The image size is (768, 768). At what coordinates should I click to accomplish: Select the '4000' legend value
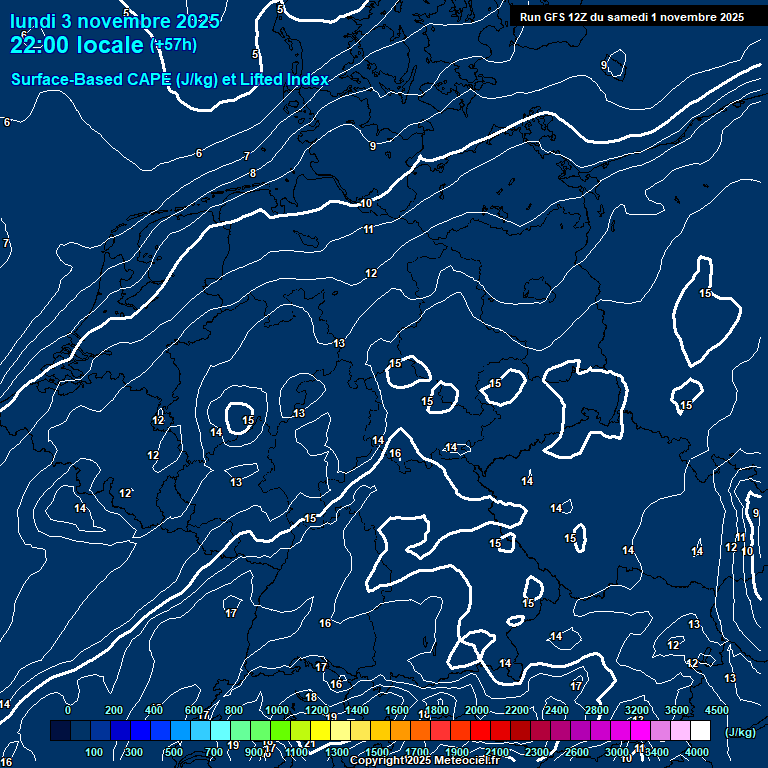click(696, 752)
